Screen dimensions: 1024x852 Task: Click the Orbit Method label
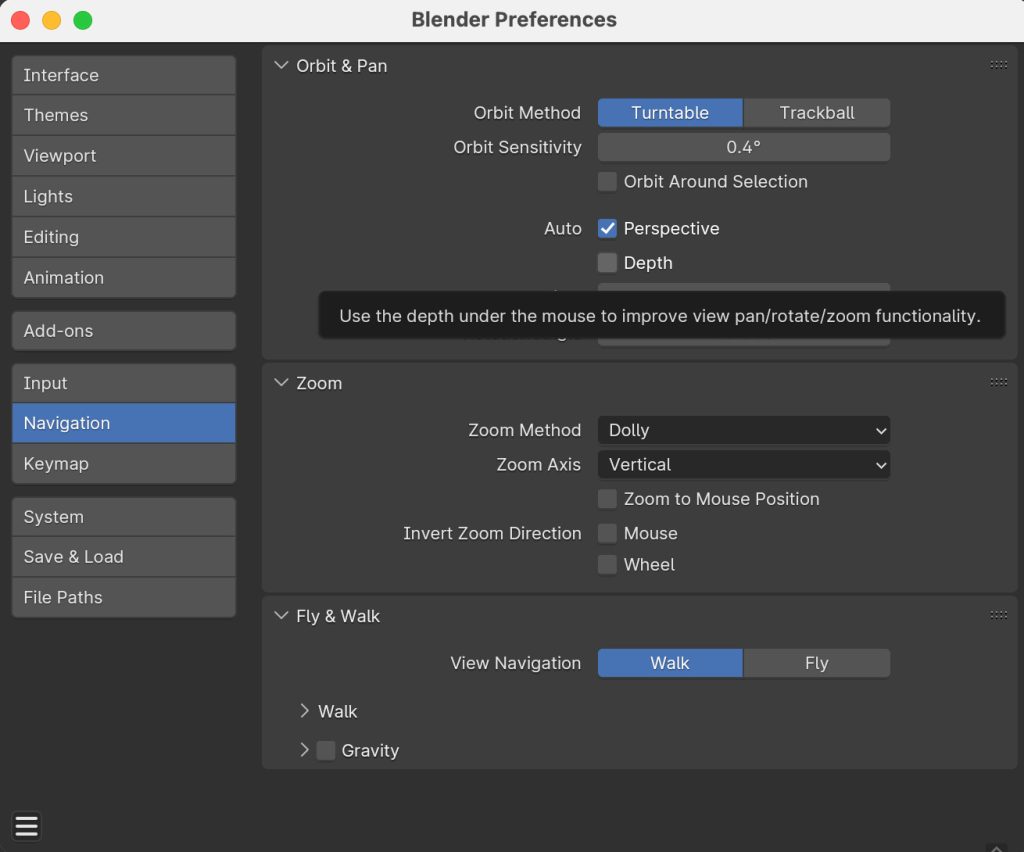click(x=527, y=113)
